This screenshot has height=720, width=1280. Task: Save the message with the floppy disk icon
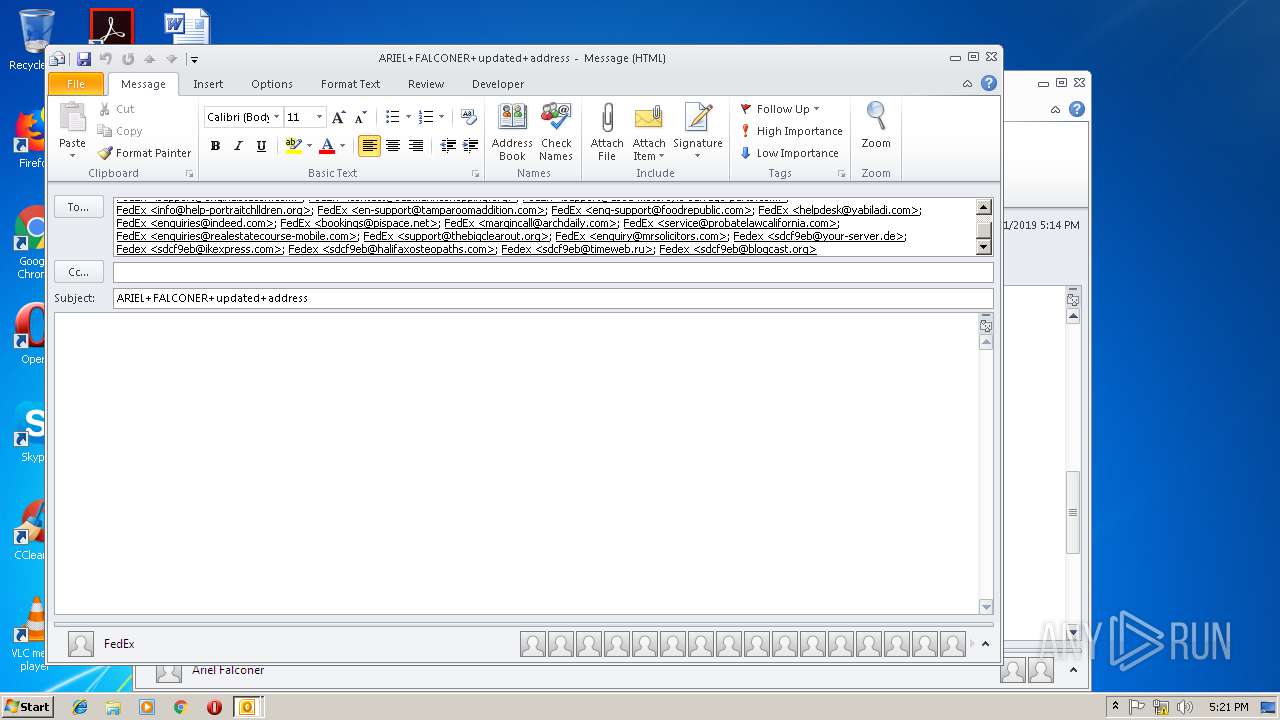click(x=84, y=59)
